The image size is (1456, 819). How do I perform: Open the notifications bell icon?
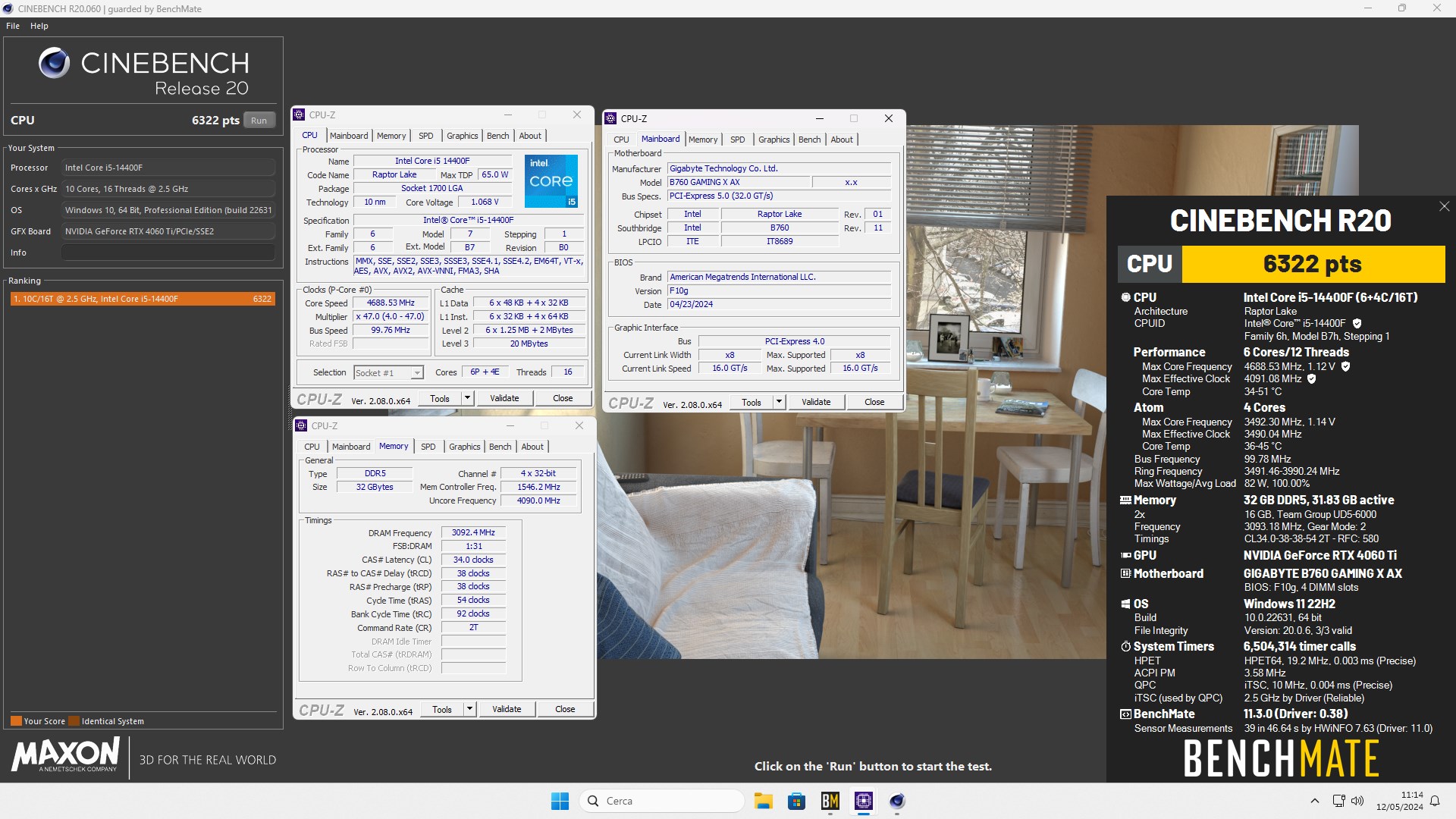[x=1435, y=801]
